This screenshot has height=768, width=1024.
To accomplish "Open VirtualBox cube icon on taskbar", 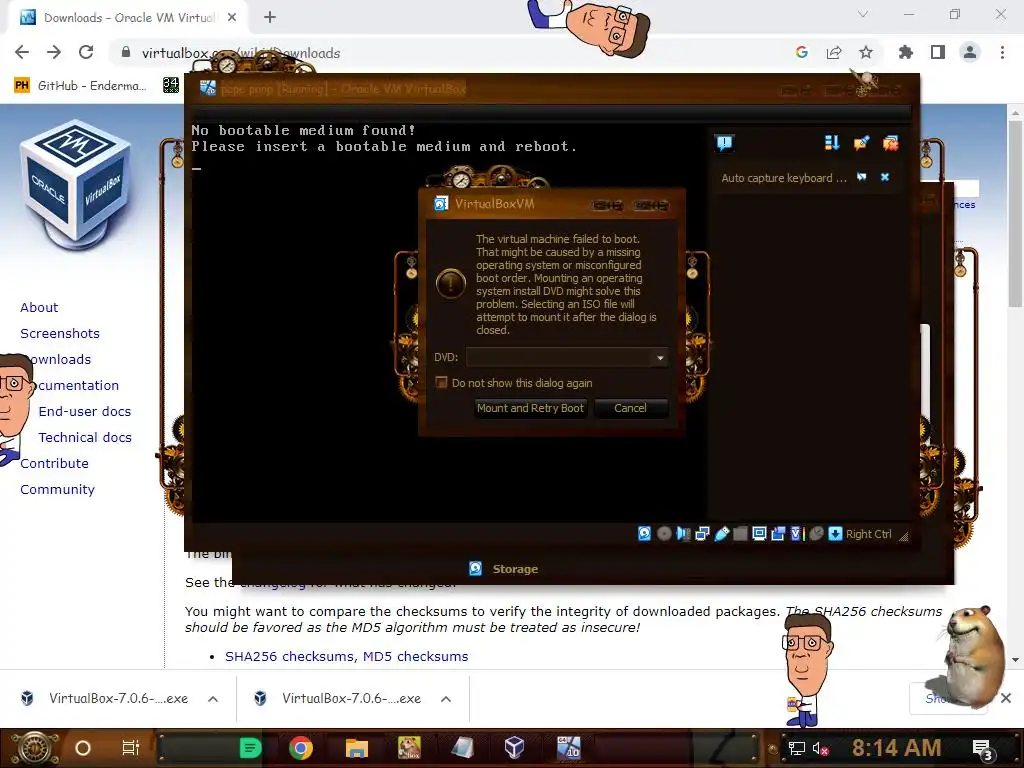I will click(x=514, y=747).
